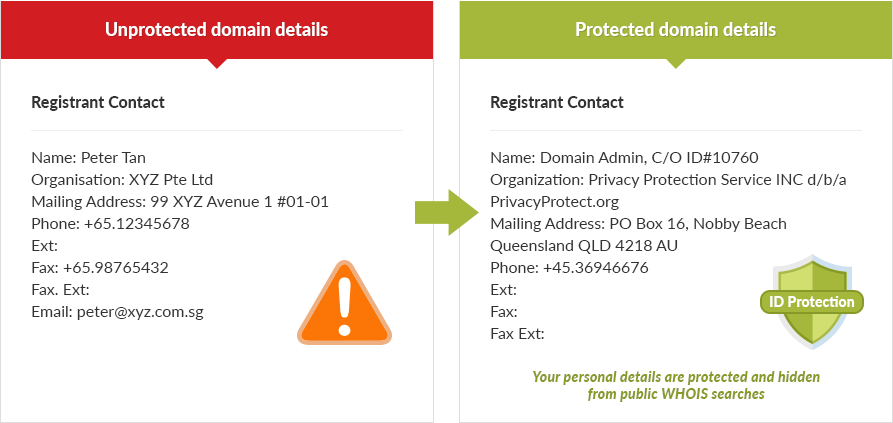Click the red Unprotected domain details header
Screen dimensions: 893x423
pos(216,29)
